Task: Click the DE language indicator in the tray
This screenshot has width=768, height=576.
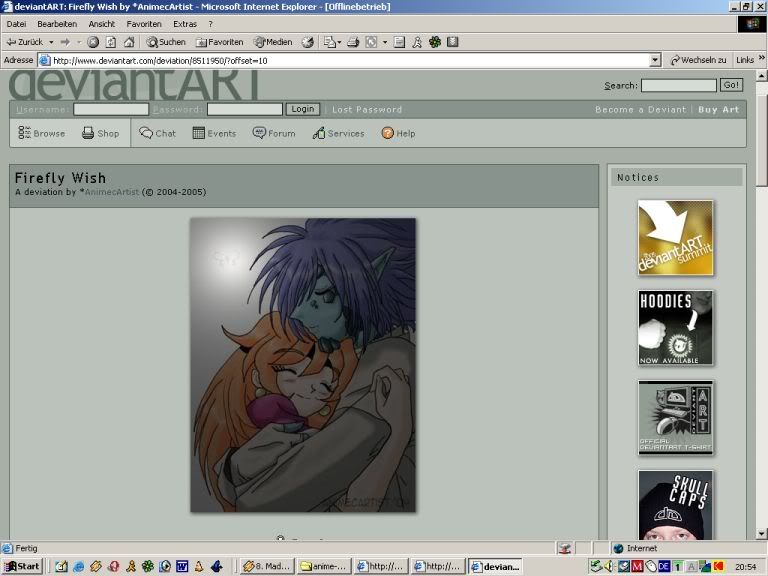Action: coord(664,567)
